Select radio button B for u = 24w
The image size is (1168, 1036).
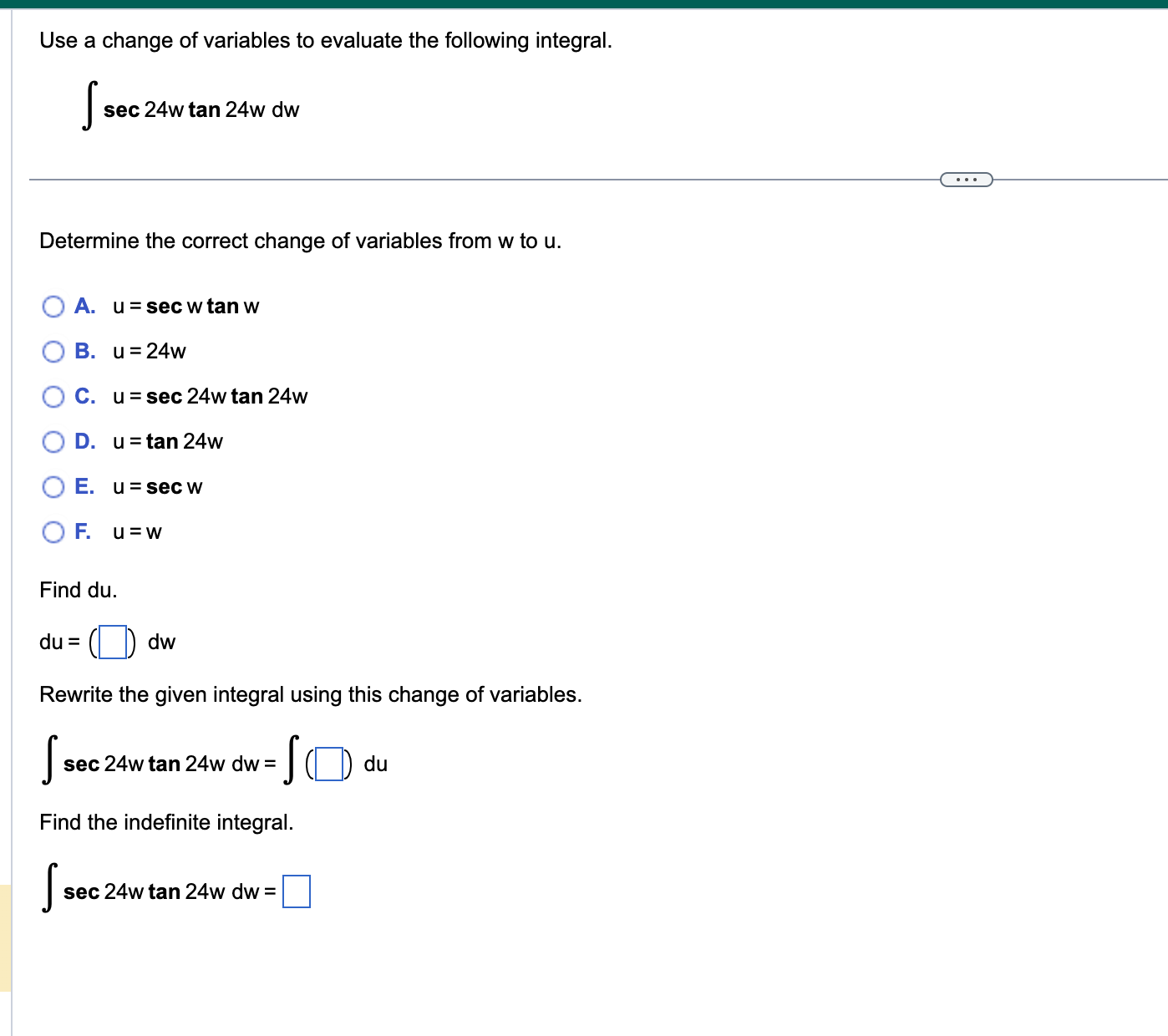pos(53,352)
